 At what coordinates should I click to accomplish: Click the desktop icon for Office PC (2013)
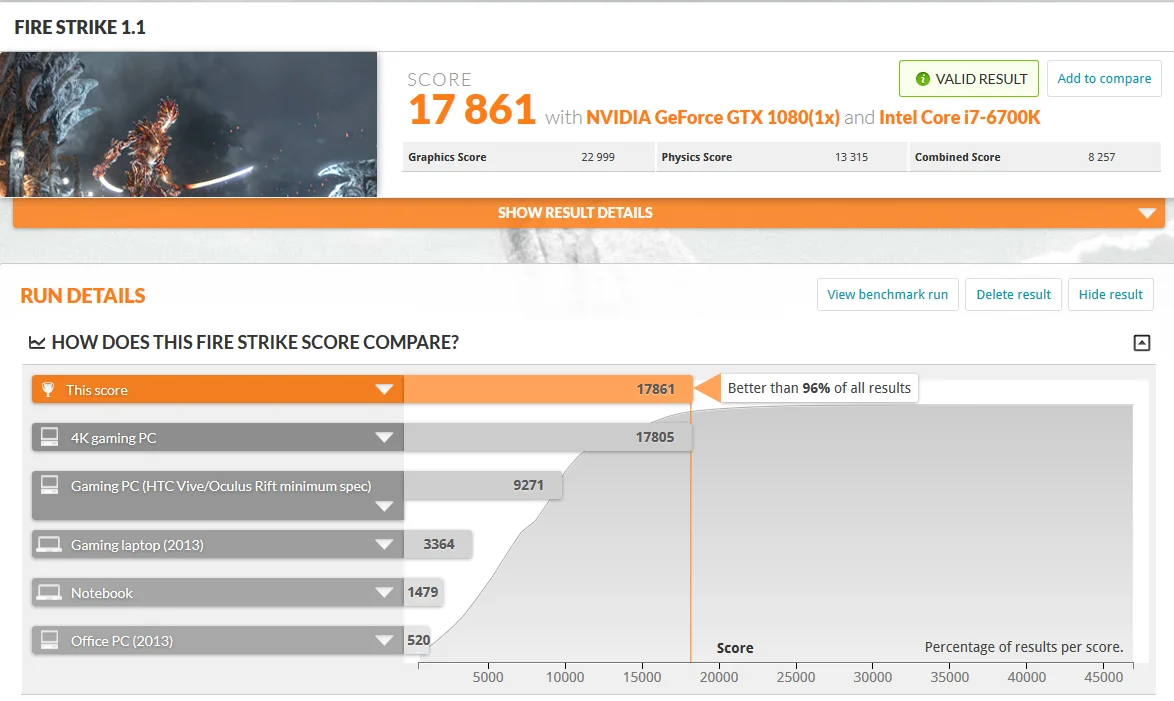[x=49, y=640]
